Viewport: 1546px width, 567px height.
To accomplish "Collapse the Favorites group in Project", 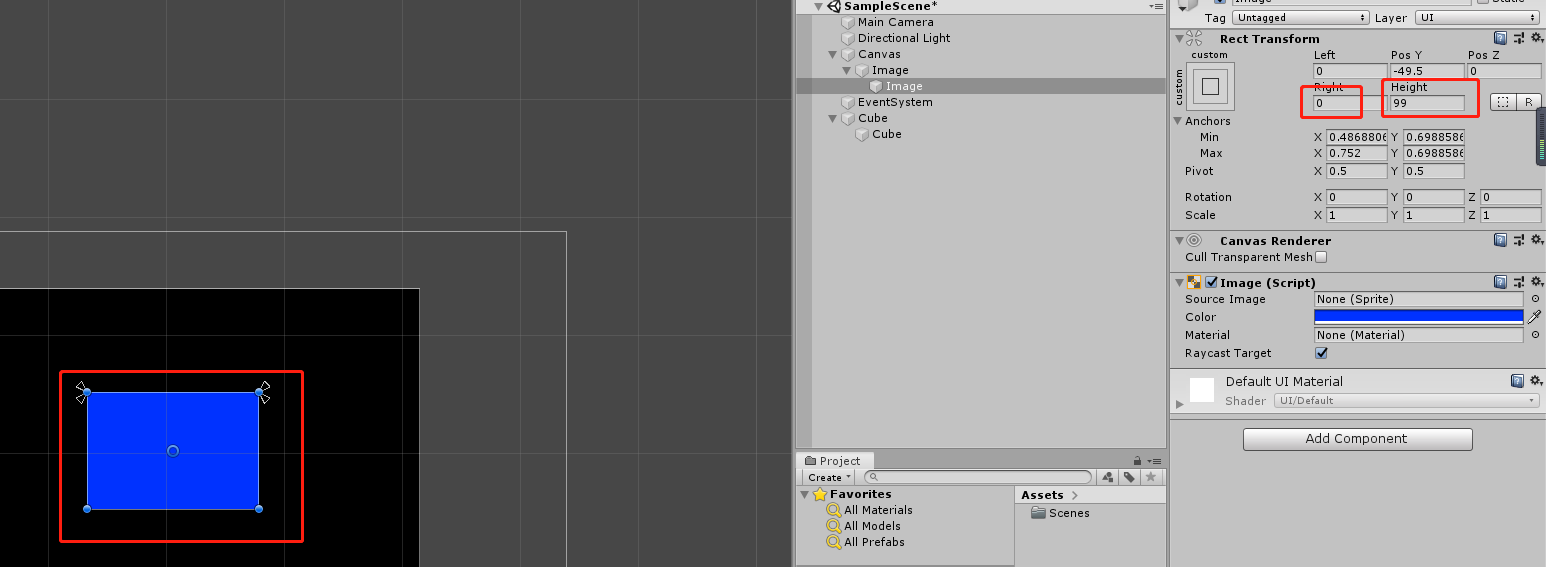I will [x=805, y=494].
